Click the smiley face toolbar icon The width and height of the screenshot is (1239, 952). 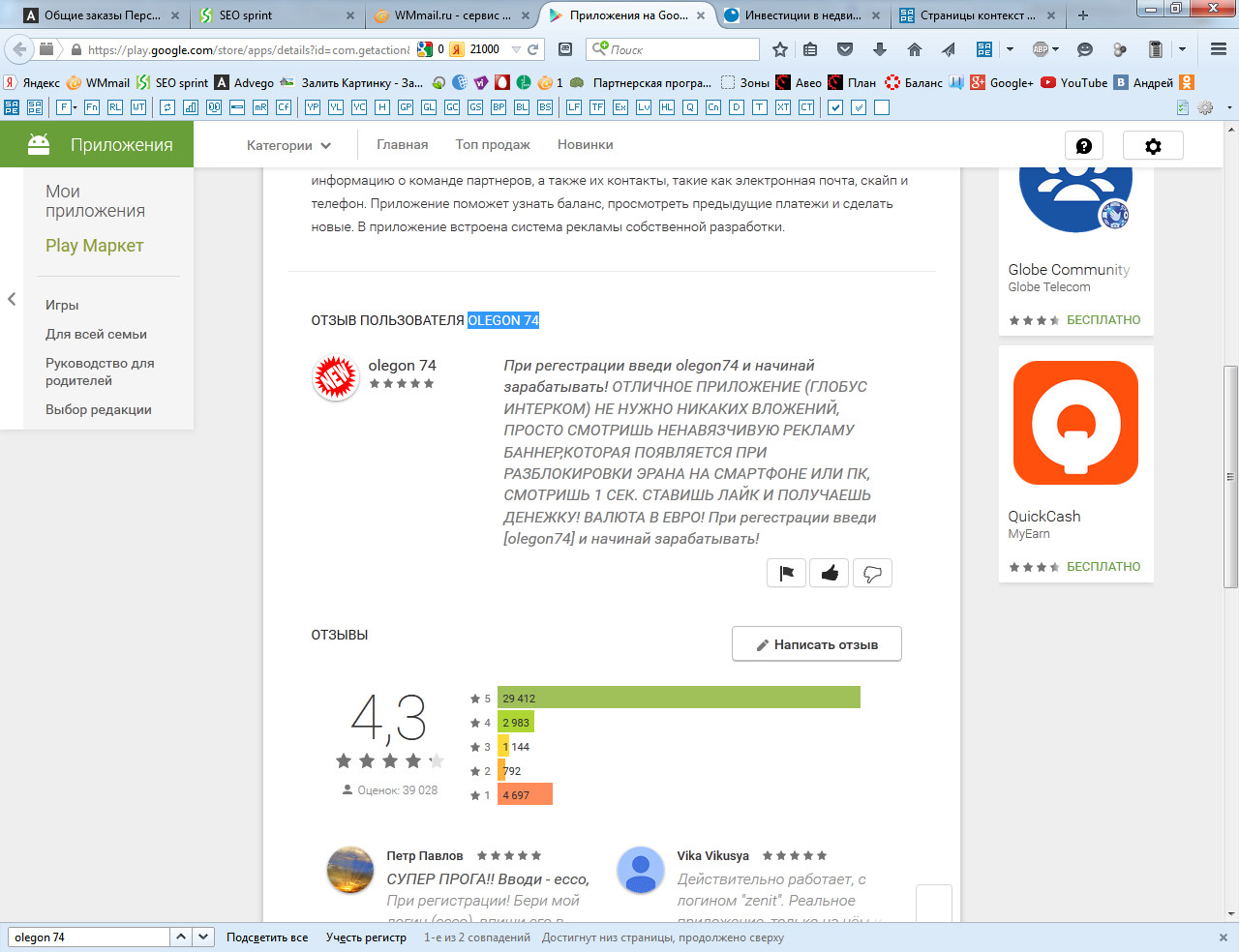tap(1085, 49)
